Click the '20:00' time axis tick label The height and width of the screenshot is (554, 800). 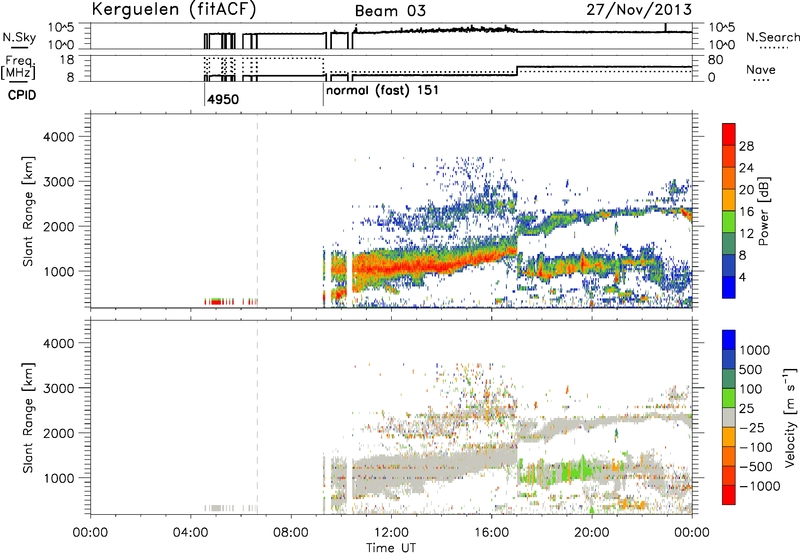tap(592, 533)
